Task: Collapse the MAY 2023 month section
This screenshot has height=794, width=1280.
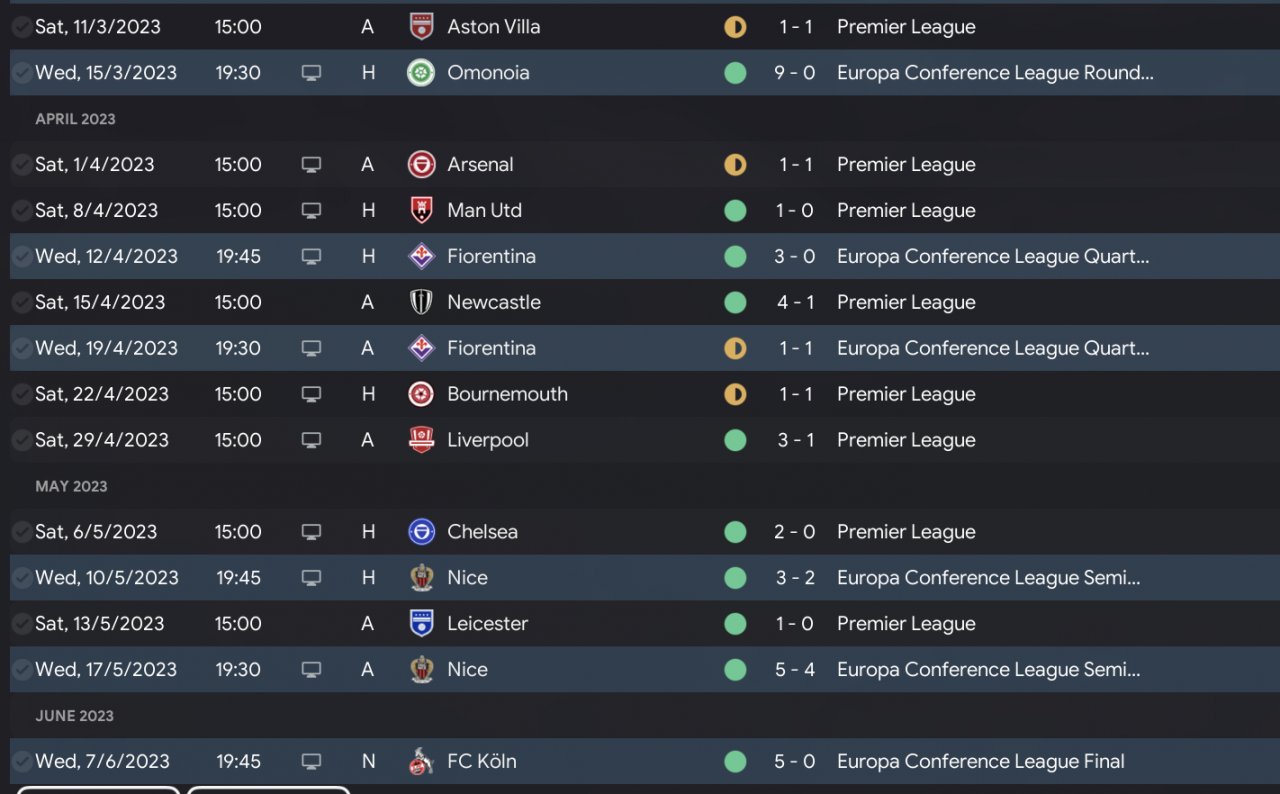Action: [71, 486]
